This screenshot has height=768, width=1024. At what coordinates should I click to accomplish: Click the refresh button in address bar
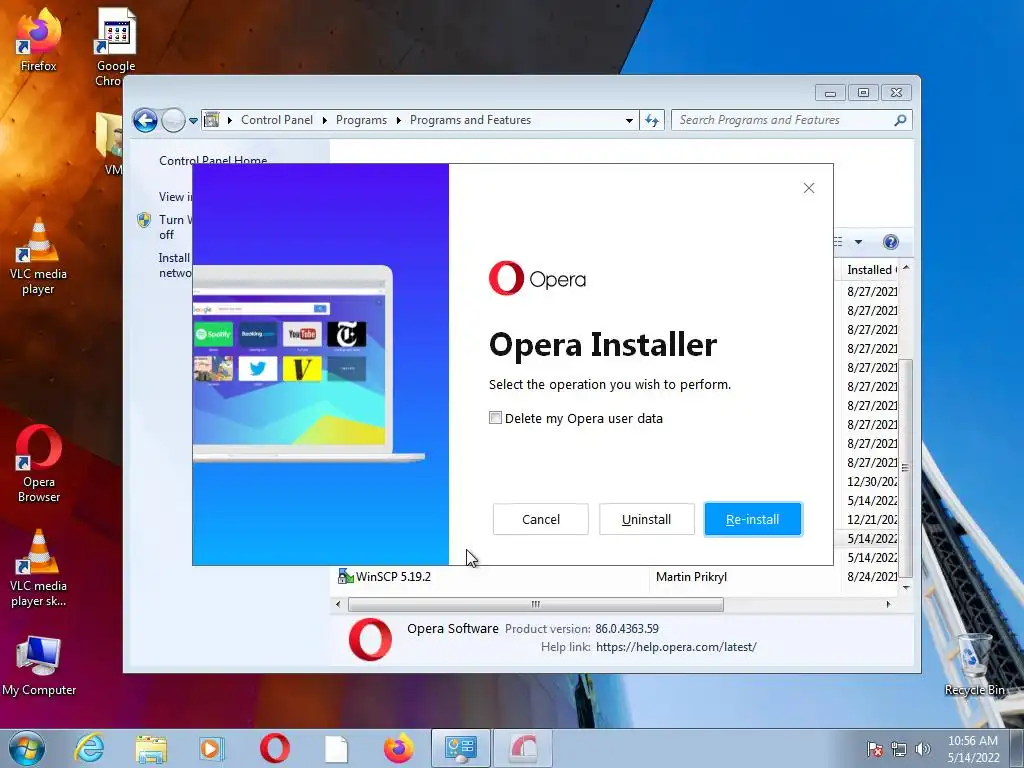pyautogui.click(x=652, y=120)
